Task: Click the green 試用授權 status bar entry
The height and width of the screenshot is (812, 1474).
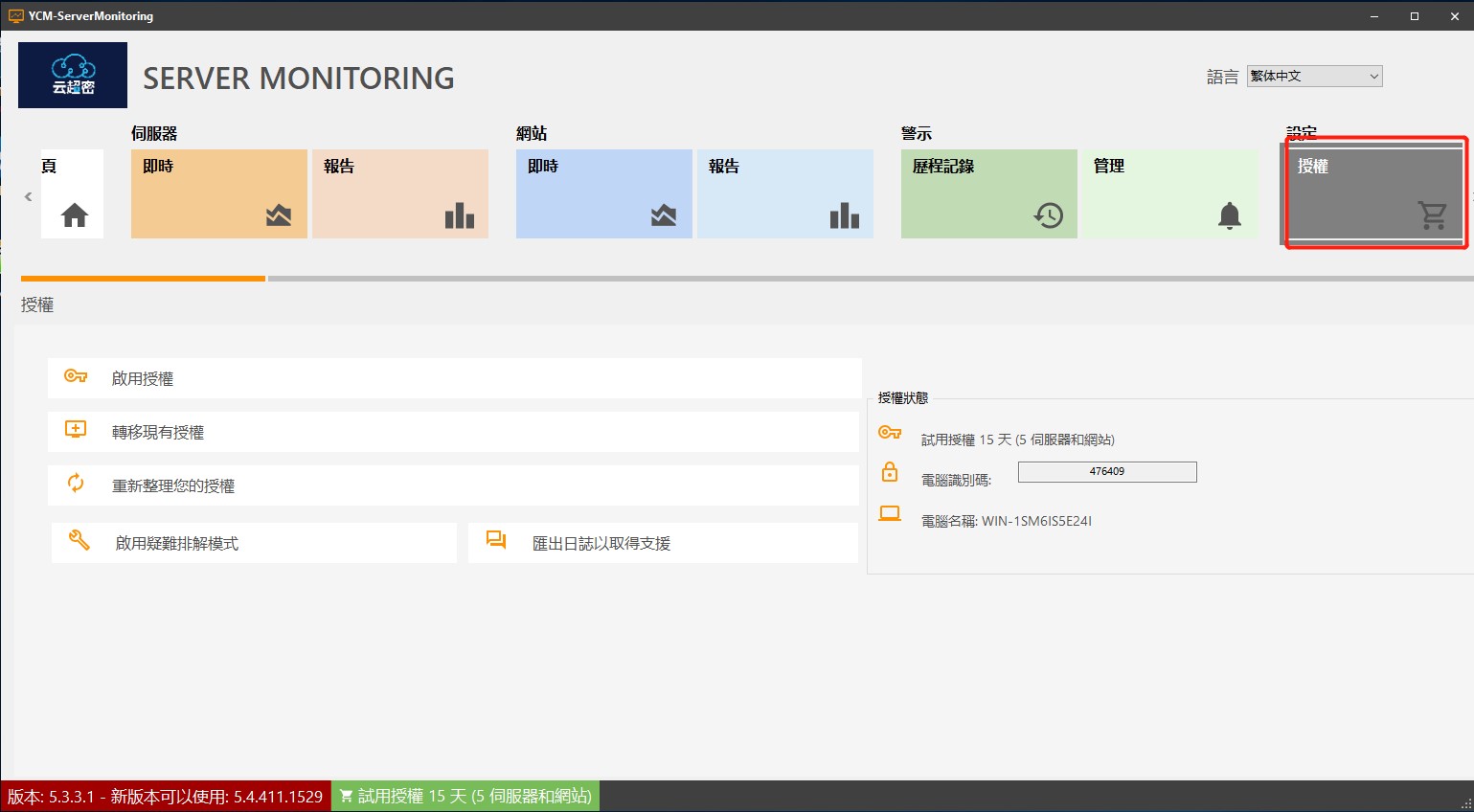Action: 465,797
